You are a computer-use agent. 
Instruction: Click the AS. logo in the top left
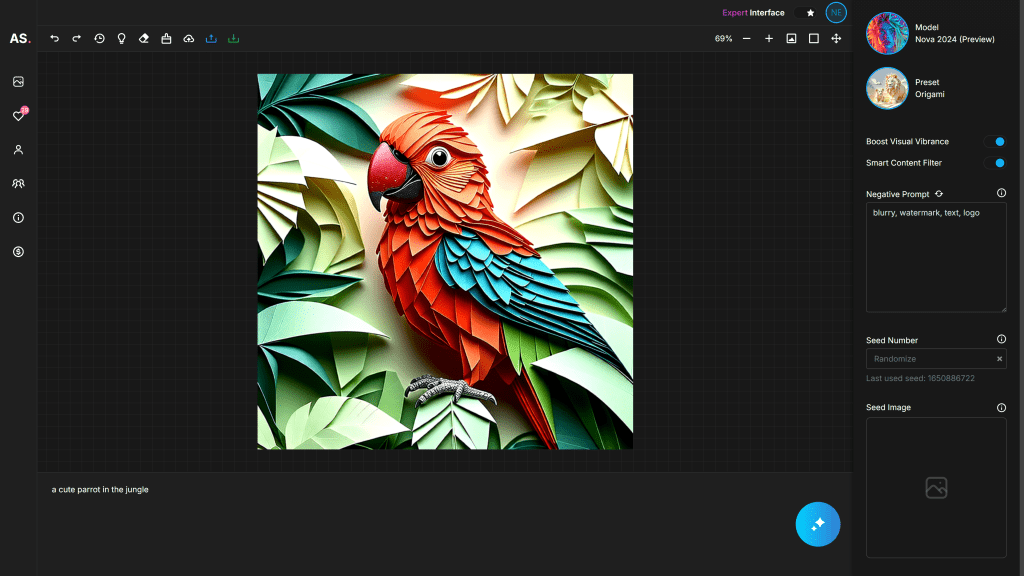coord(18,39)
